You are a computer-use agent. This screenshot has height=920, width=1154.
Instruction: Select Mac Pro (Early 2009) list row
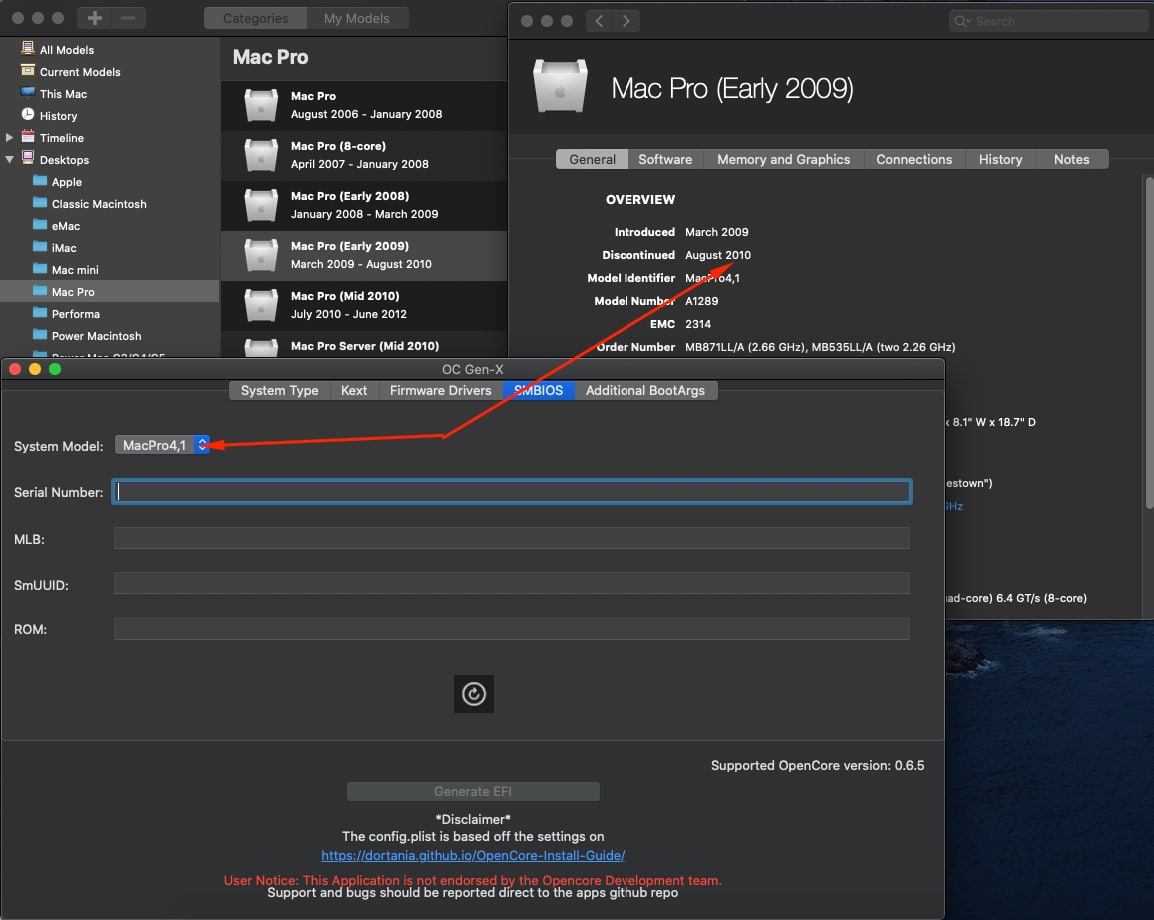coord(364,255)
